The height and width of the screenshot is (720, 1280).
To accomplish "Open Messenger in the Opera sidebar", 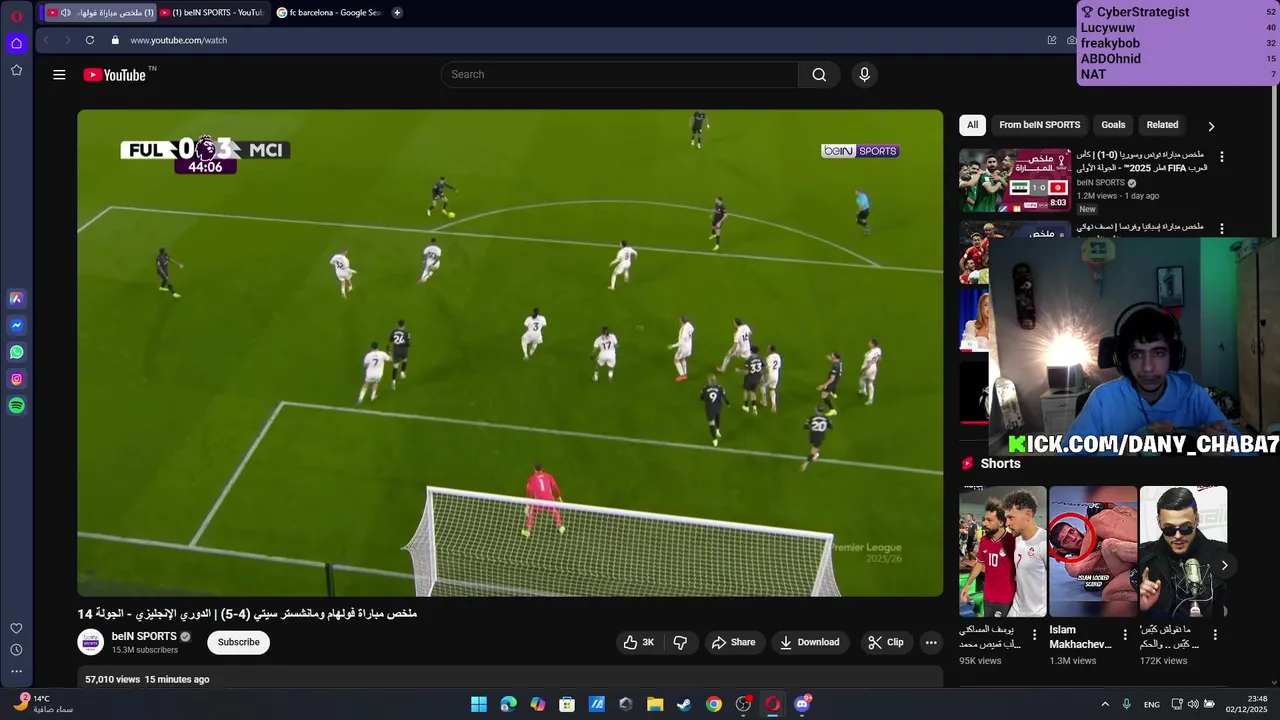I will (16, 325).
